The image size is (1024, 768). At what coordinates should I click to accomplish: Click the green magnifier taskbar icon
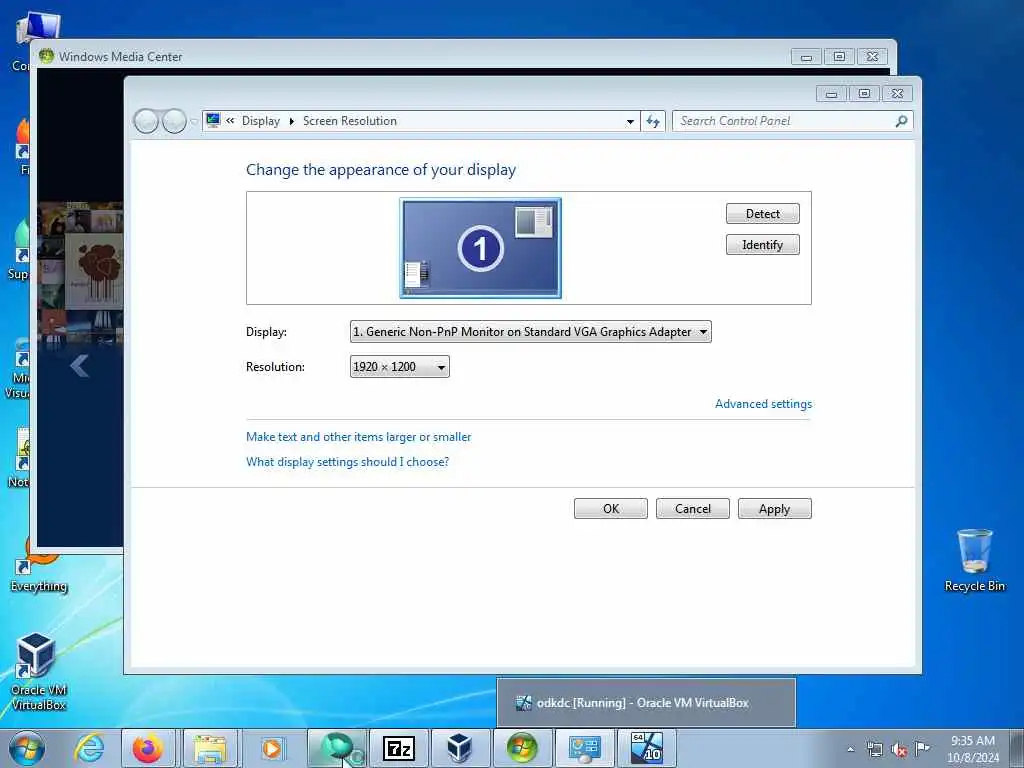(x=337, y=748)
